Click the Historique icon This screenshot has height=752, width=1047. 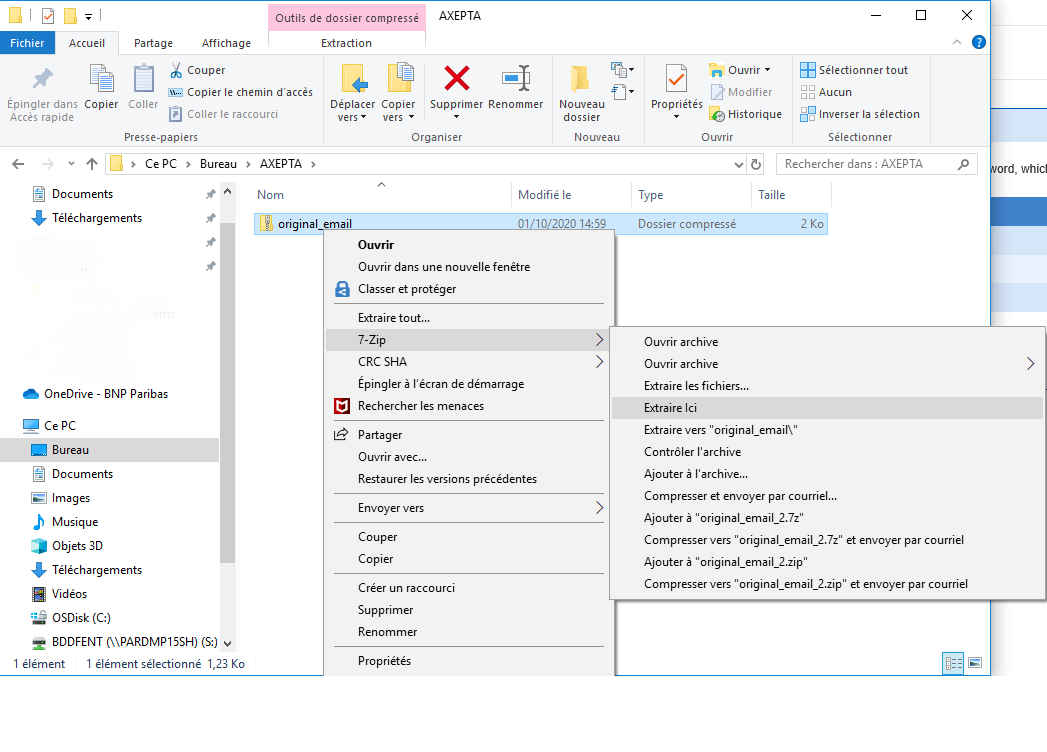click(716, 114)
